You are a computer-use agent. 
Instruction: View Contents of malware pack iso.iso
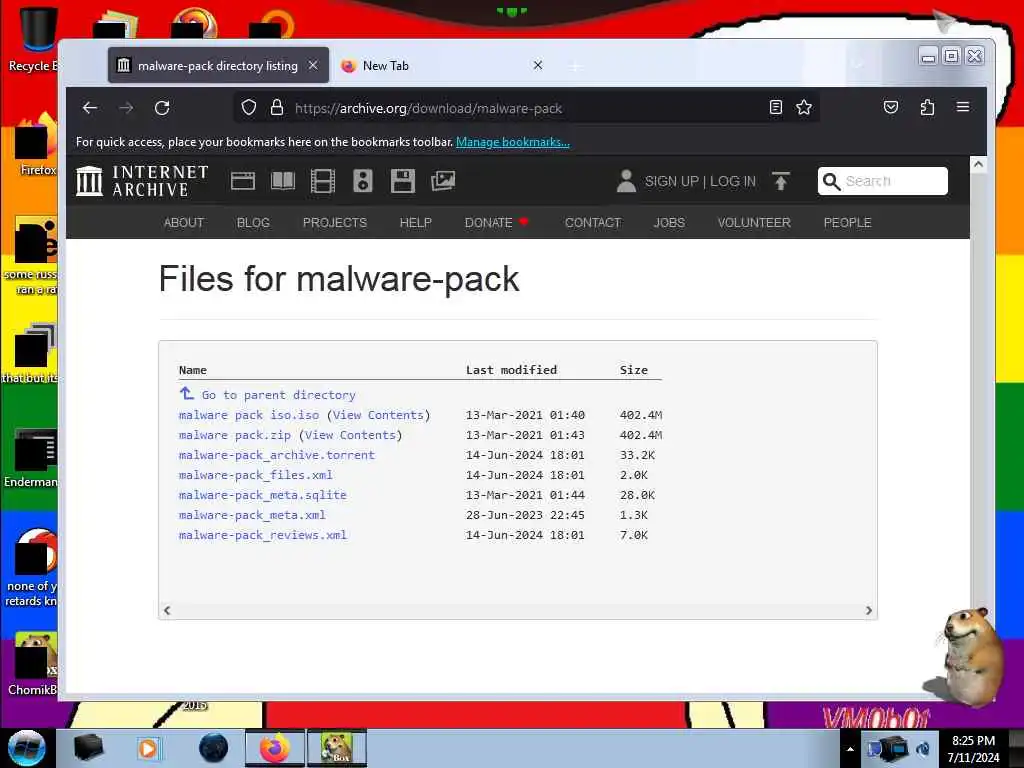(x=378, y=415)
